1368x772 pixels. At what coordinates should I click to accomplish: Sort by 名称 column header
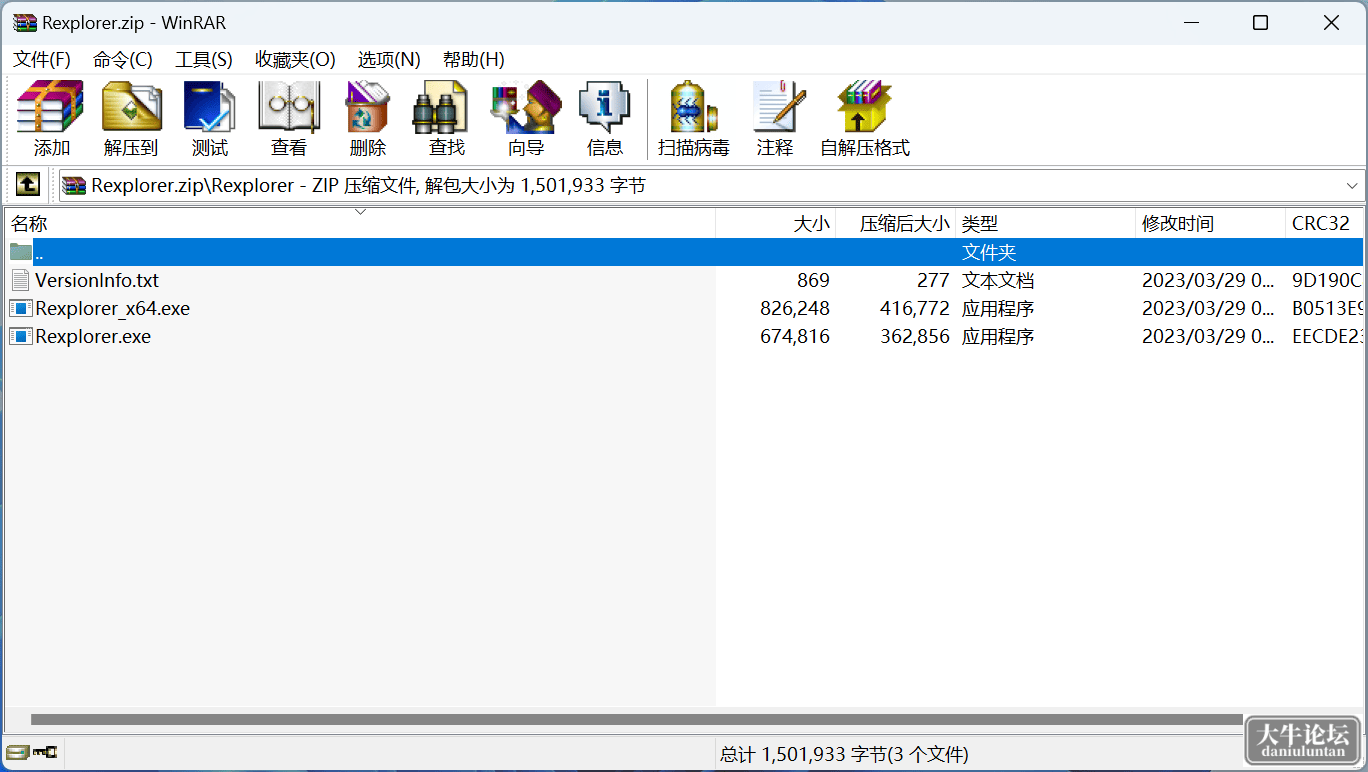361,224
